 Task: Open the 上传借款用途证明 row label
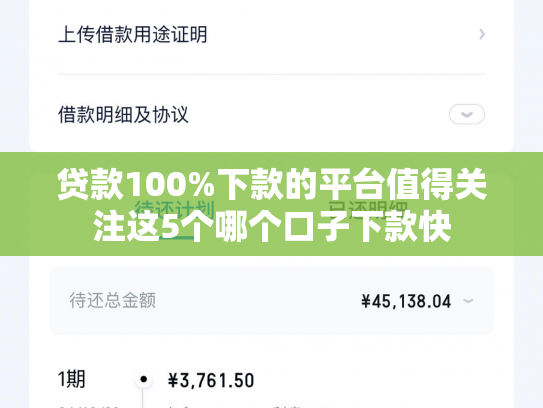(133, 34)
